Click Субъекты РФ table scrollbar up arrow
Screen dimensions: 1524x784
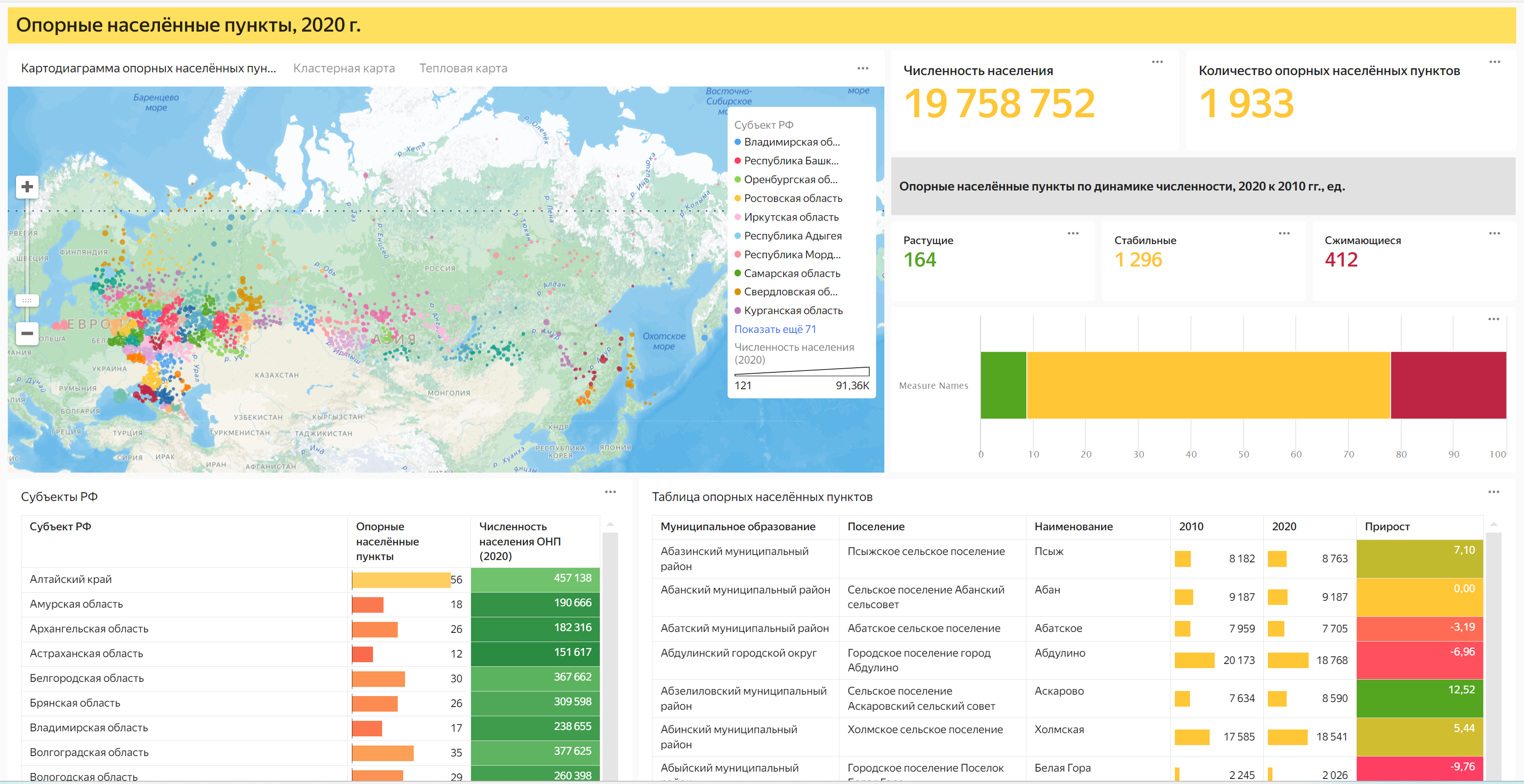pos(610,524)
